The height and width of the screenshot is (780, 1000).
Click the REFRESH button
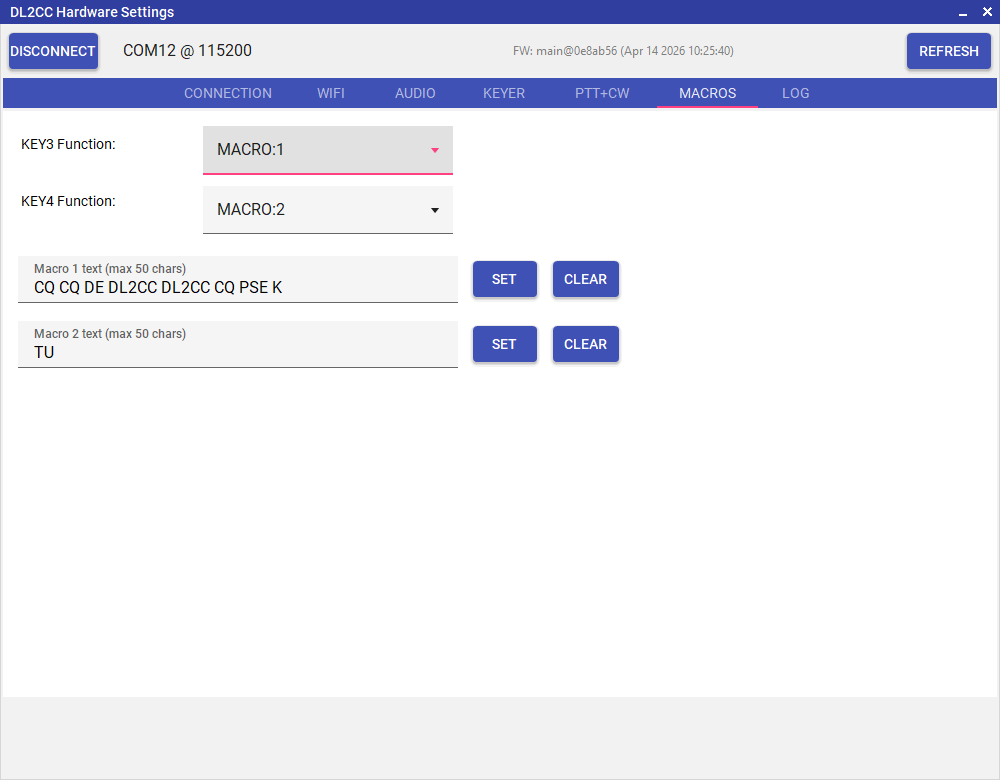948,51
